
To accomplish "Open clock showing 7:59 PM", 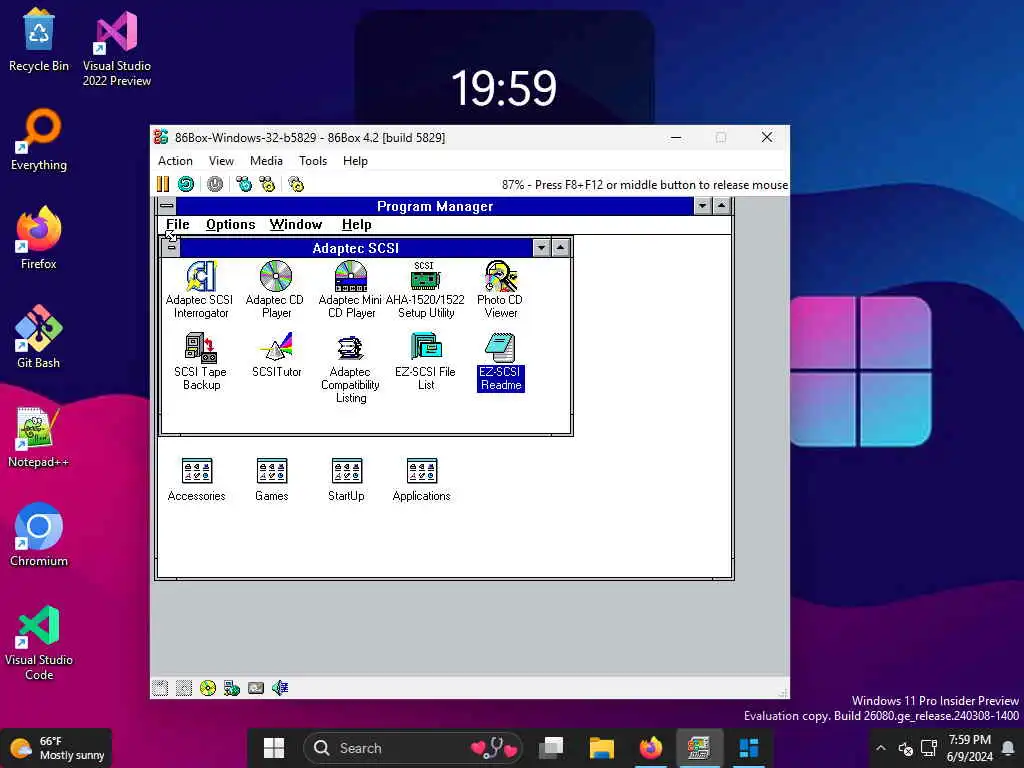I will point(970,748).
